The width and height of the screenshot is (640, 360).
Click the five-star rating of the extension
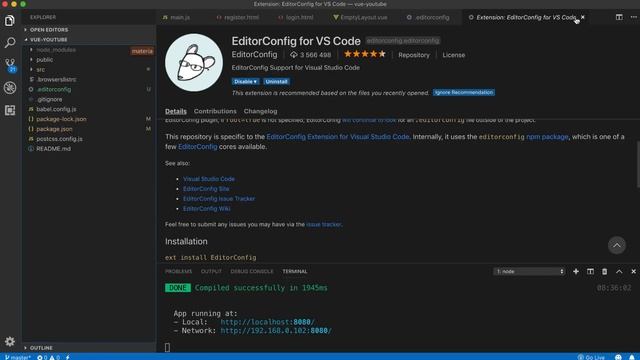(x=364, y=54)
